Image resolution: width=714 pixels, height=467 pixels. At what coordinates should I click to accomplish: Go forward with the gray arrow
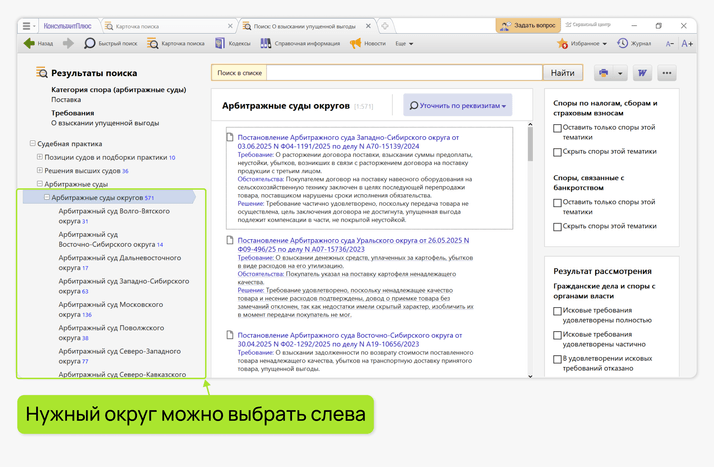(x=68, y=43)
